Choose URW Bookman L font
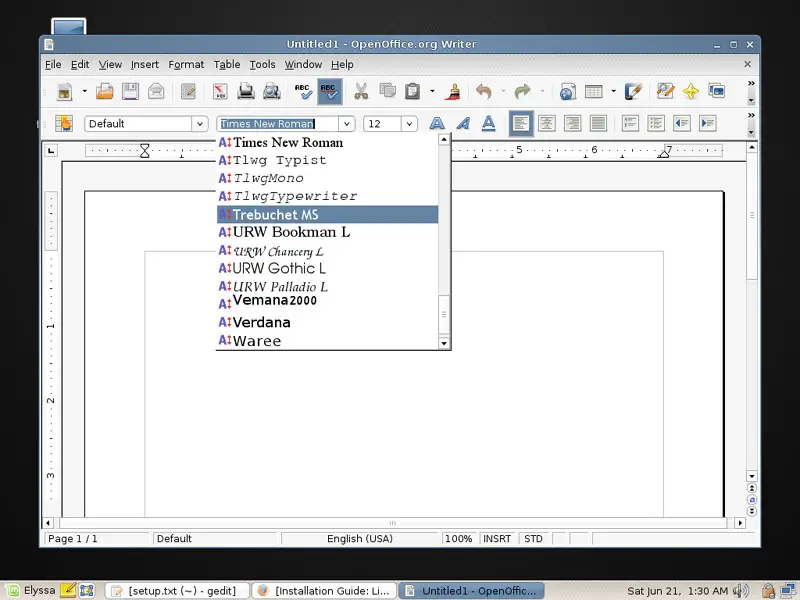The image size is (800, 600). 328,232
